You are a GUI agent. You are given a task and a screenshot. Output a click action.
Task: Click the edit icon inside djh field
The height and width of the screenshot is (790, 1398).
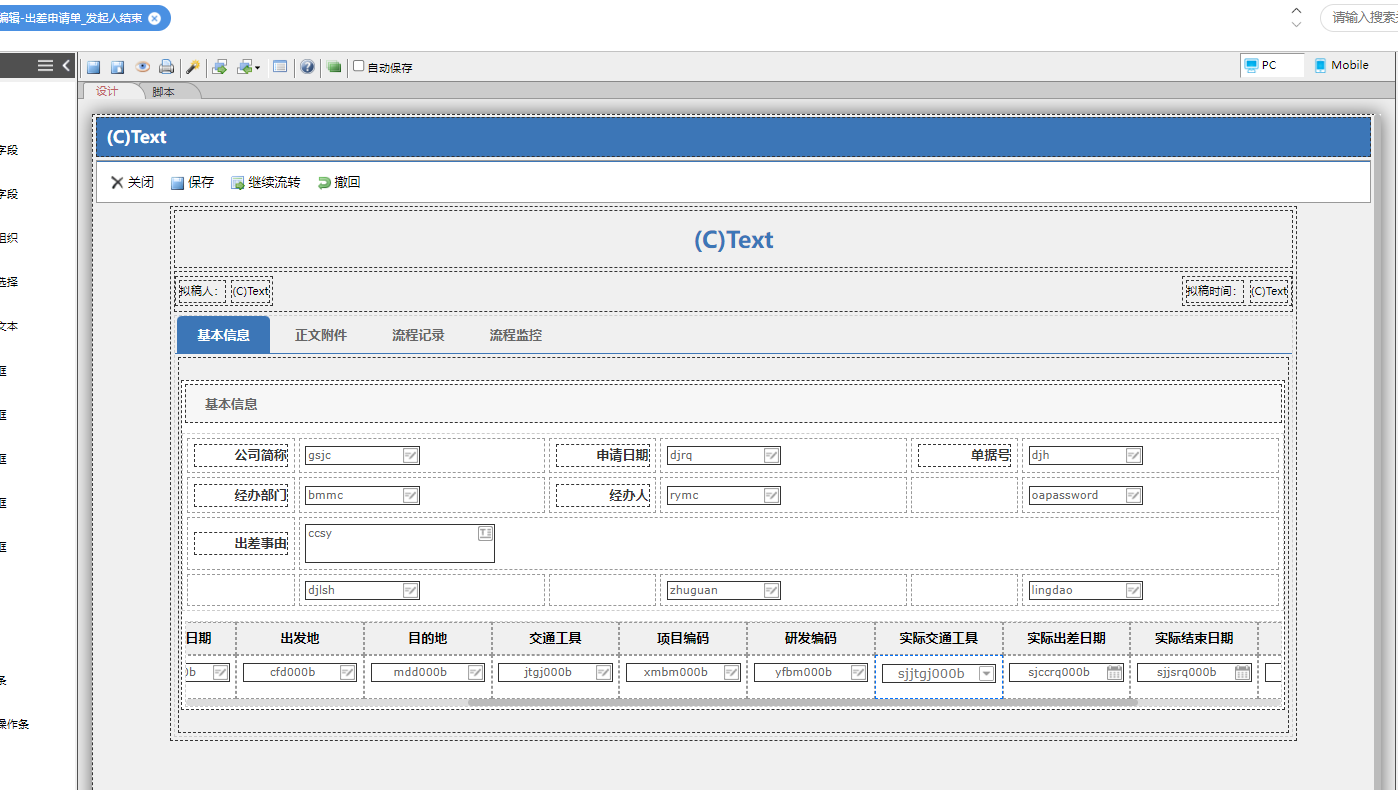(x=1133, y=456)
